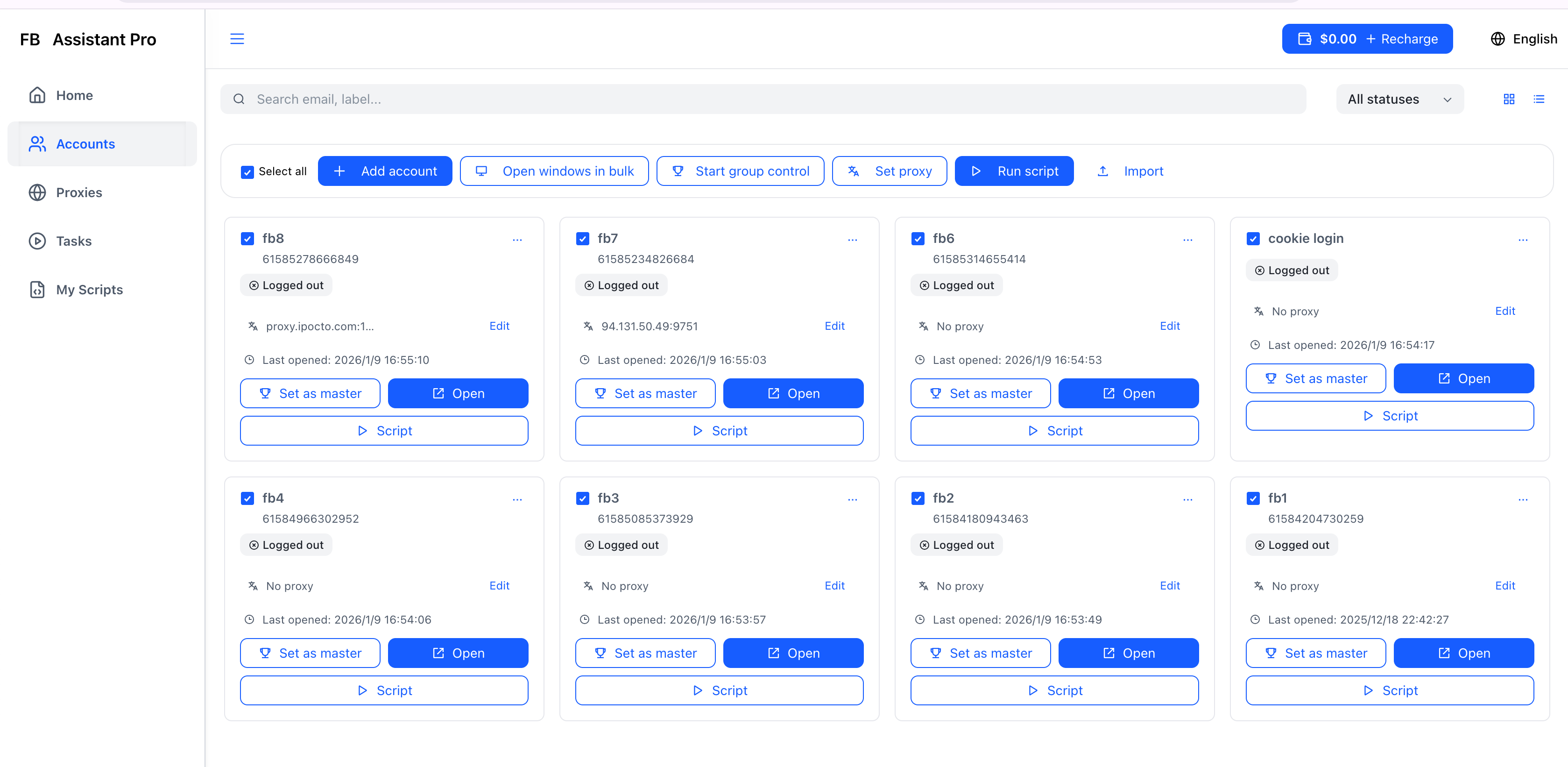Image resolution: width=1568 pixels, height=767 pixels.
Task: Open the three-dot menu on fb8 card
Action: tap(517, 240)
